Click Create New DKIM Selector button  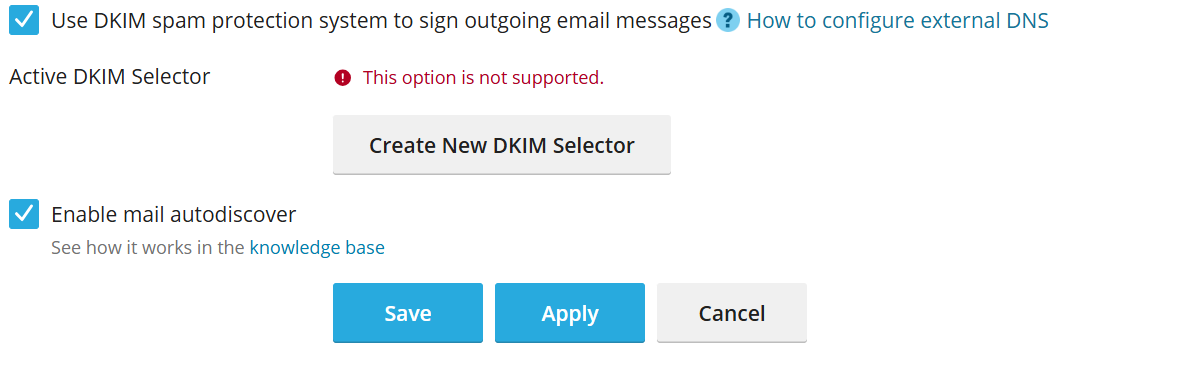pyautogui.click(x=501, y=145)
